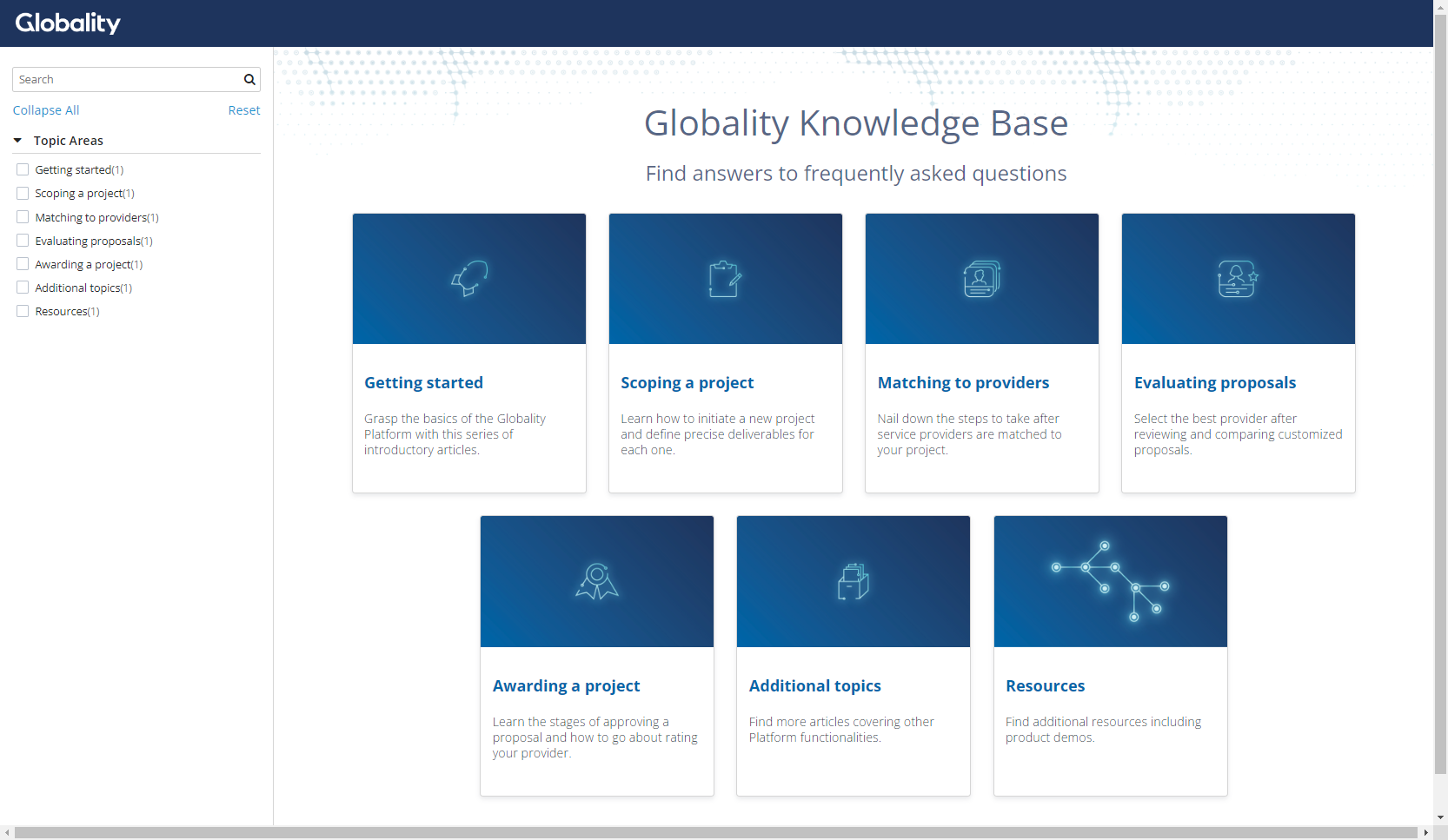Screen dimensions: 1448x840
Task: Click the rating icon on Evaluating proposals card
Action: (x=1238, y=278)
